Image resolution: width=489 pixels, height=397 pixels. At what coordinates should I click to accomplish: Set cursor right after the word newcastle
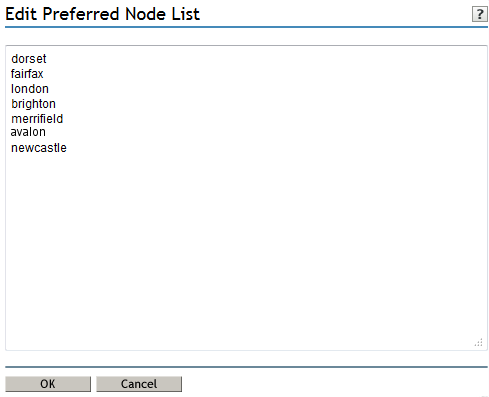(x=67, y=148)
